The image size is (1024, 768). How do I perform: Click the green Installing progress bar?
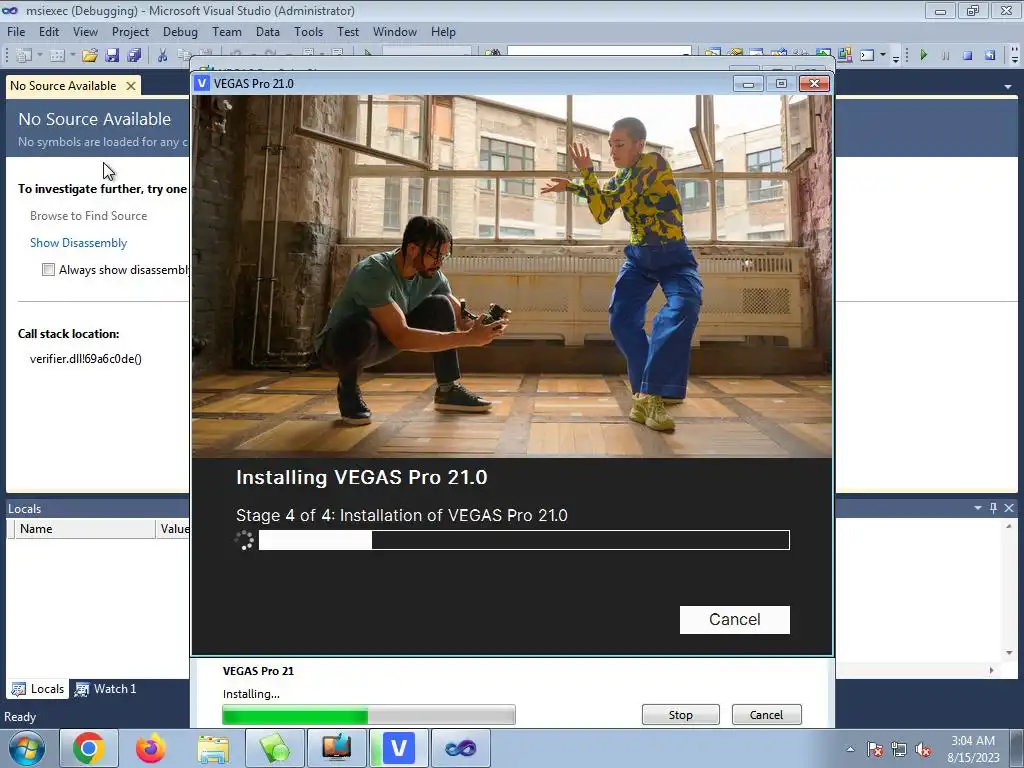pyautogui.click(x=369, y=714)
